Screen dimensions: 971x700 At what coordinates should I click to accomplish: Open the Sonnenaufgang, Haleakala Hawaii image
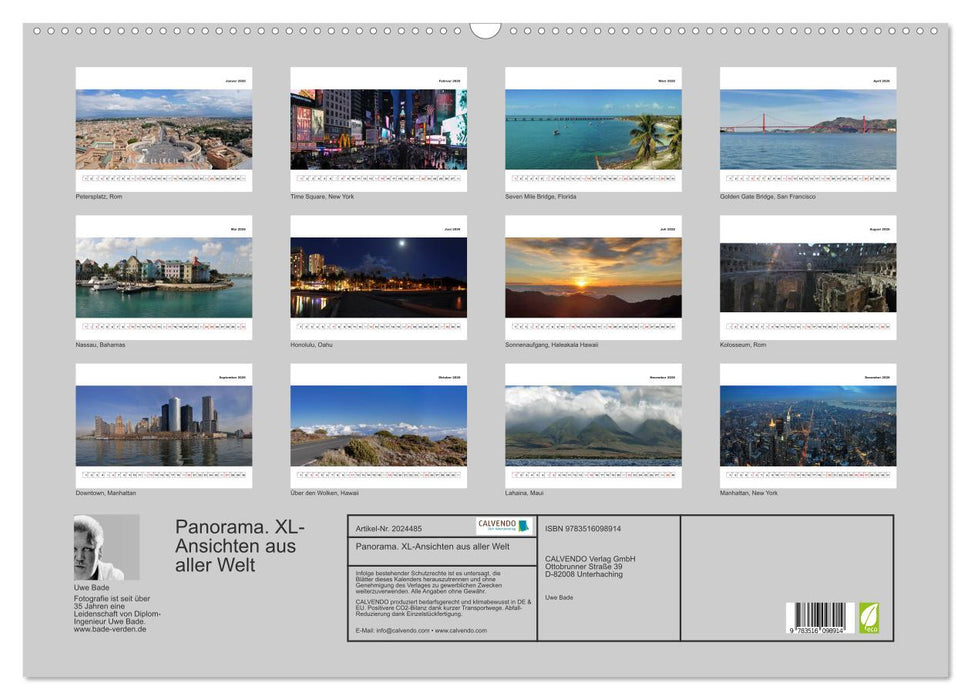click(594, 277)
